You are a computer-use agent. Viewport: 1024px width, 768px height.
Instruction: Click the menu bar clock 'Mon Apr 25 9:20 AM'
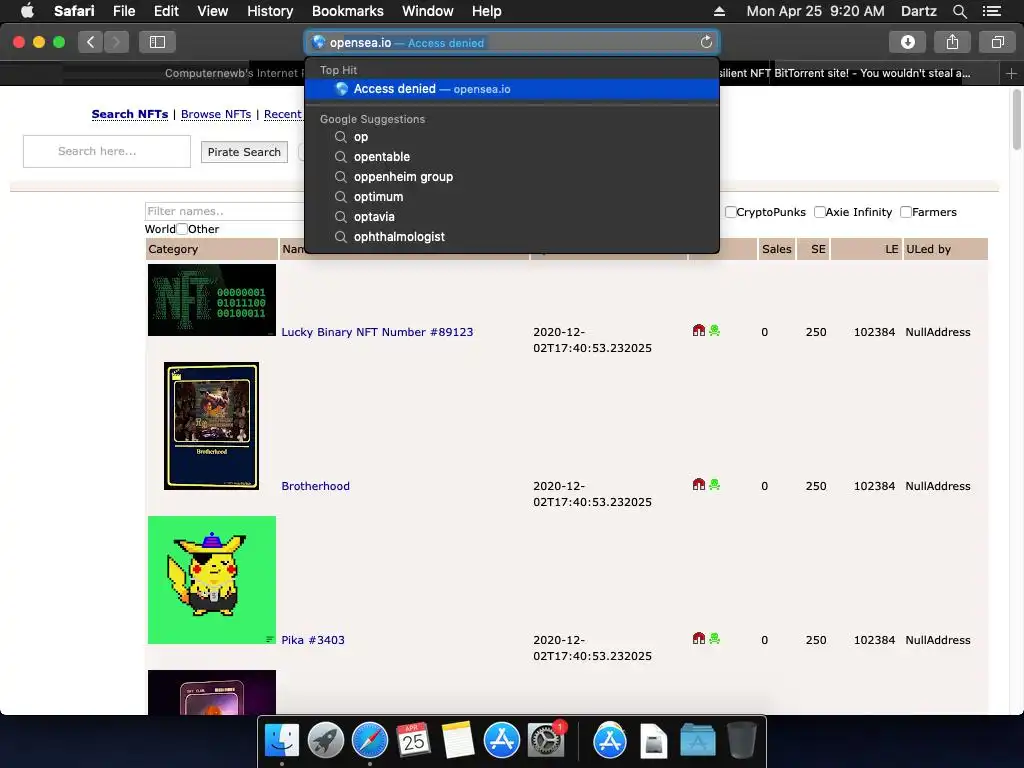pyautogui.click(x=815, y=11)
